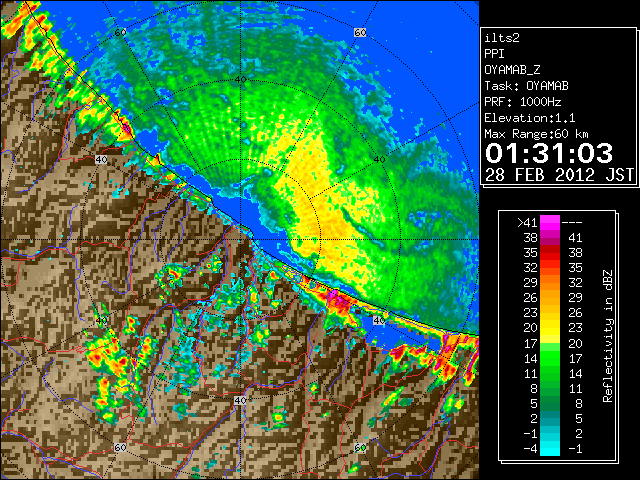Click the -4 legend label

click(530, 448)
